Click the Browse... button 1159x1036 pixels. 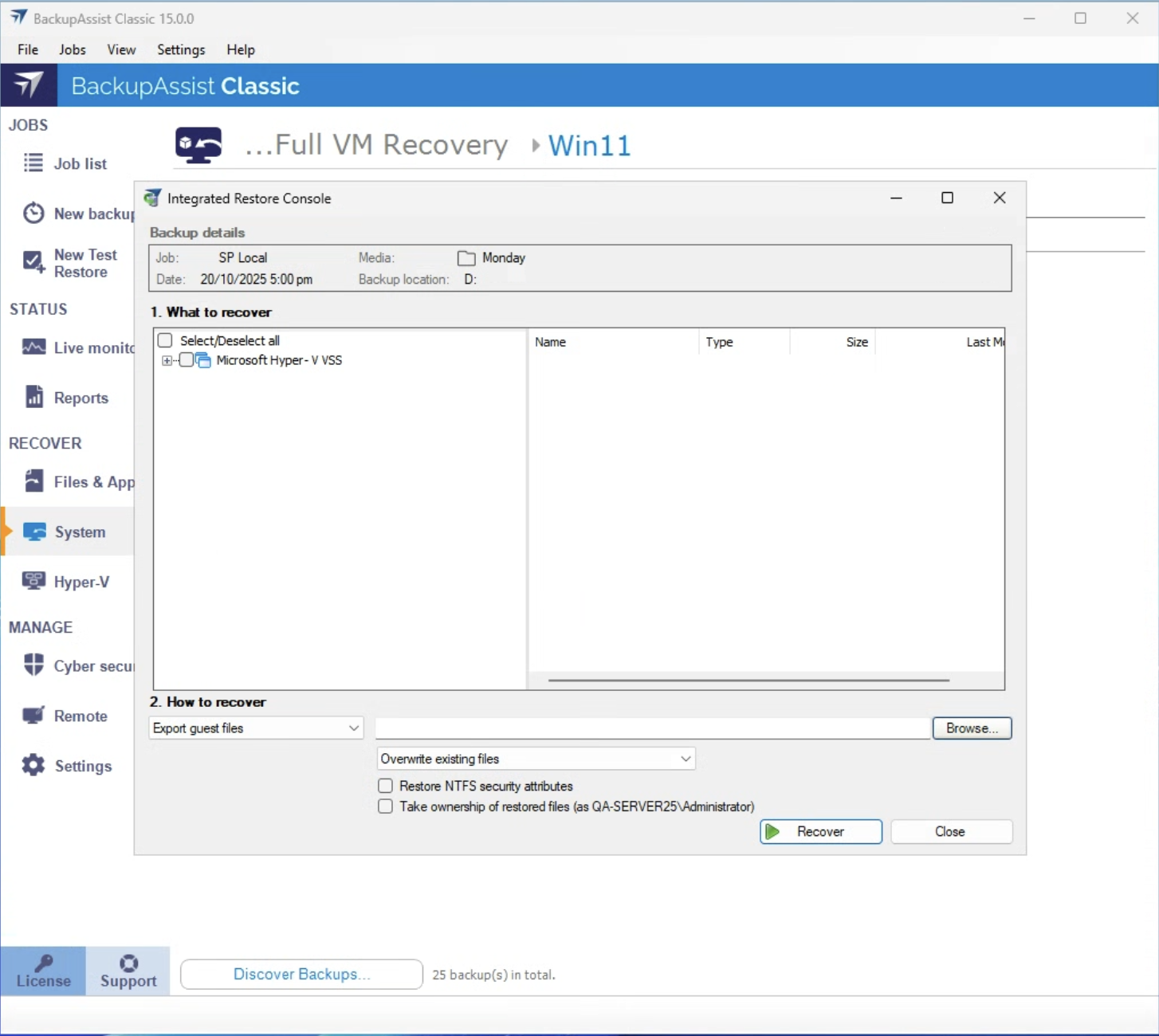click(x=971, y=728)
